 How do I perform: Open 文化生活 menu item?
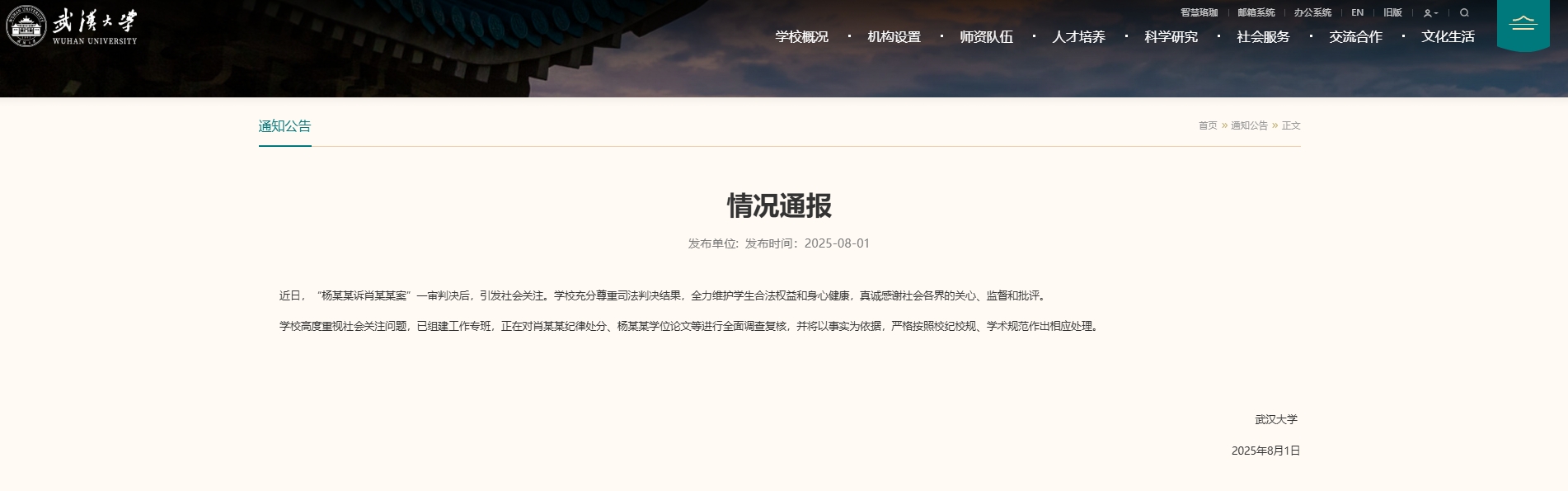point(1448,37)
